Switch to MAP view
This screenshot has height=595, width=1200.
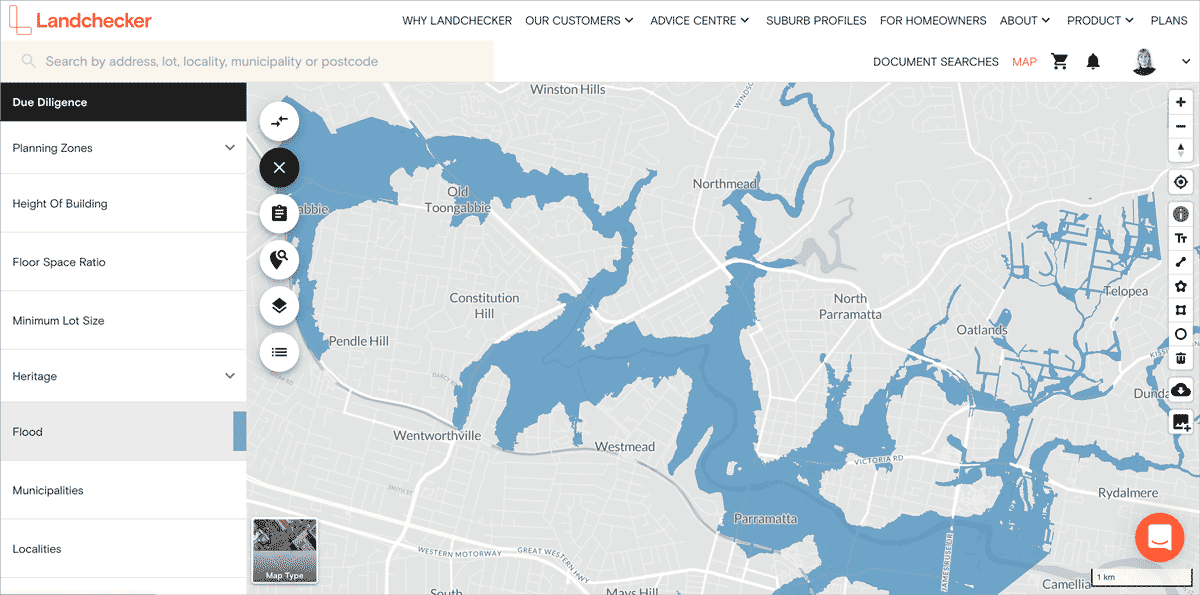1024,62
